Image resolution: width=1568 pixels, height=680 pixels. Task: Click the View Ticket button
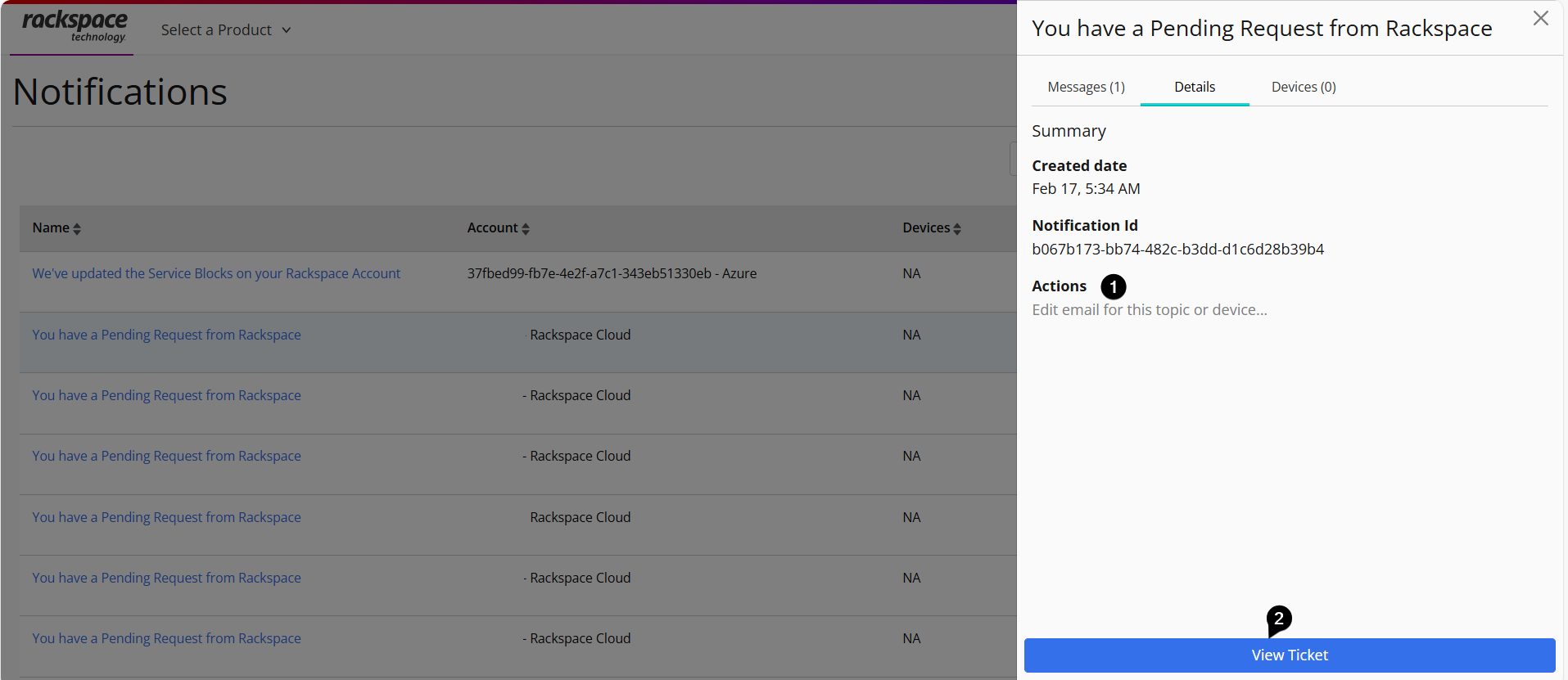[x=1290, y=655]
